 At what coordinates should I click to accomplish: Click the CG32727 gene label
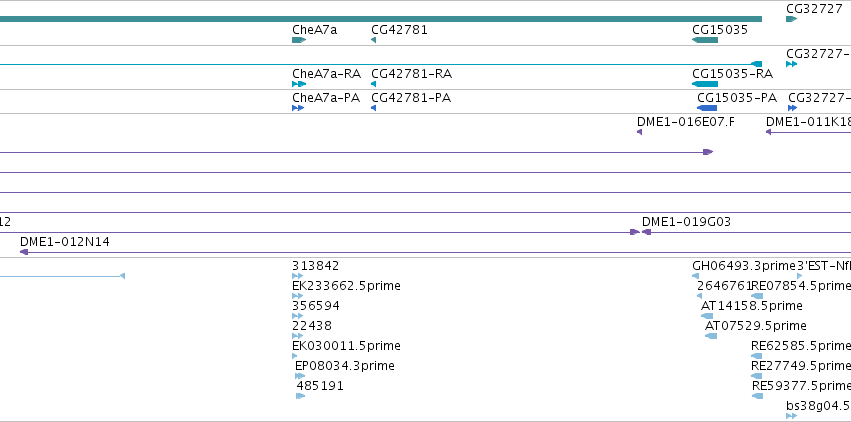tap(814, 9)
